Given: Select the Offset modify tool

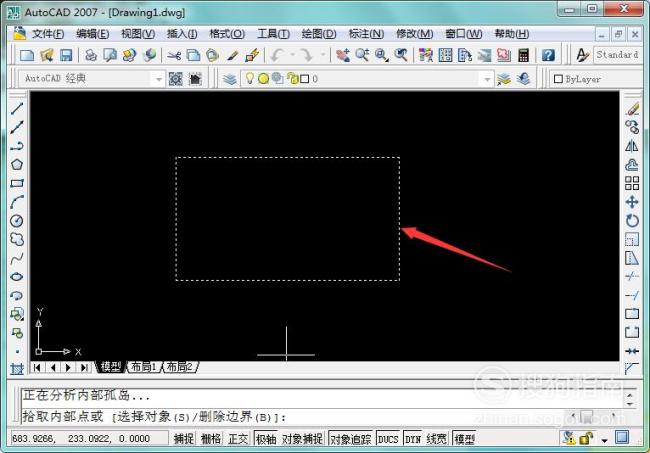Looking at the screenshot, I should click(x=632, y=165).
